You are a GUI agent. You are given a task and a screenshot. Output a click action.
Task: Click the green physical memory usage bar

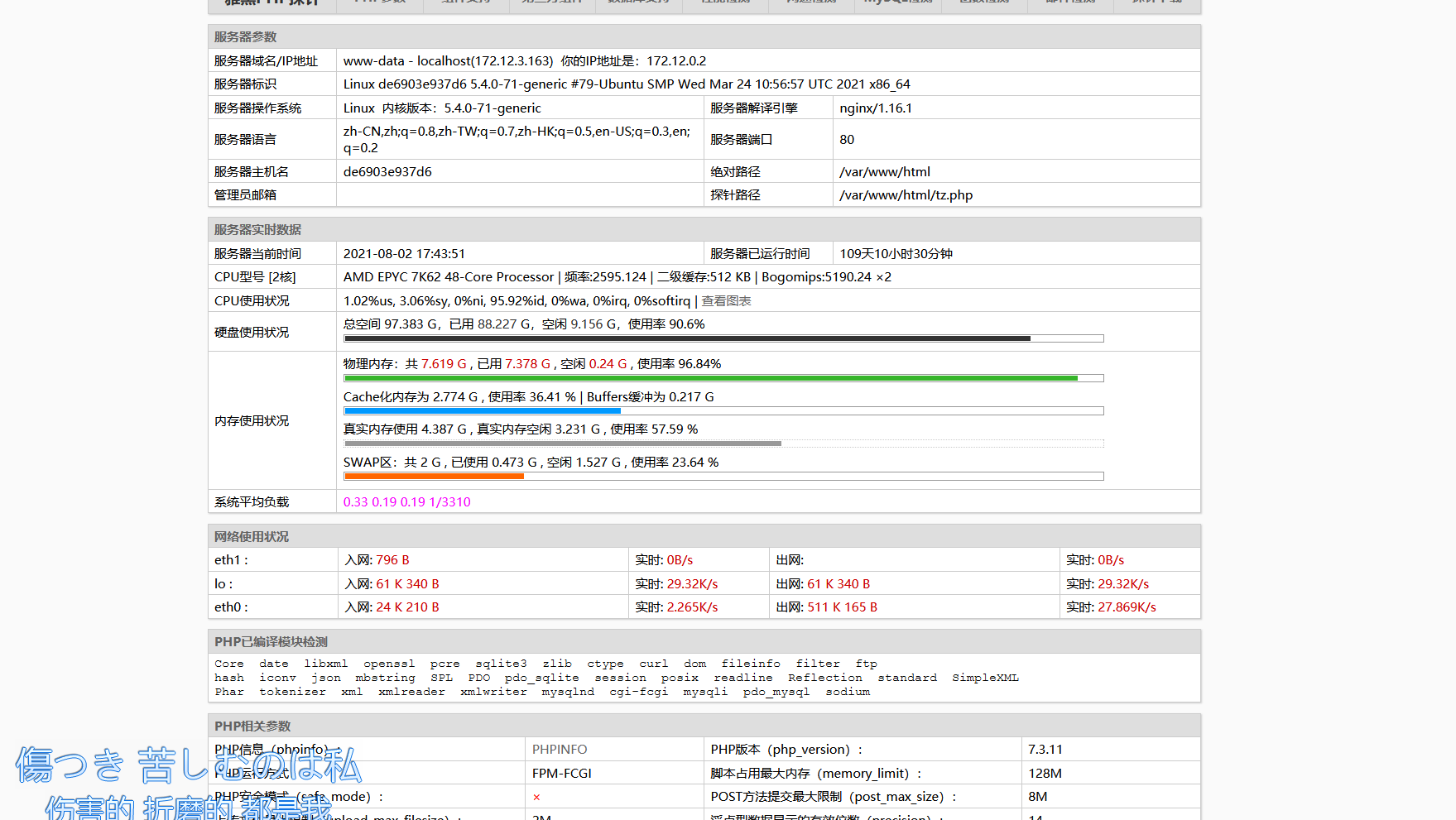click(723, 378)
